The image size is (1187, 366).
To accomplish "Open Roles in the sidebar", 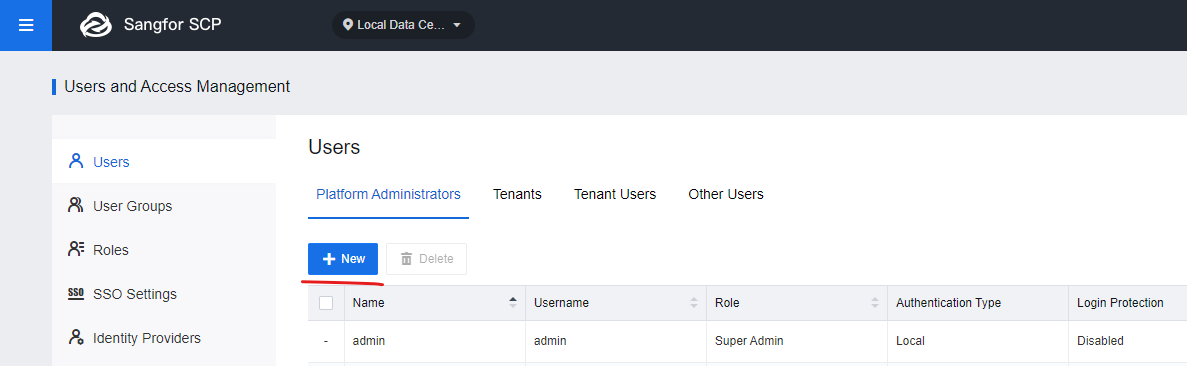I will pos(164,249).
